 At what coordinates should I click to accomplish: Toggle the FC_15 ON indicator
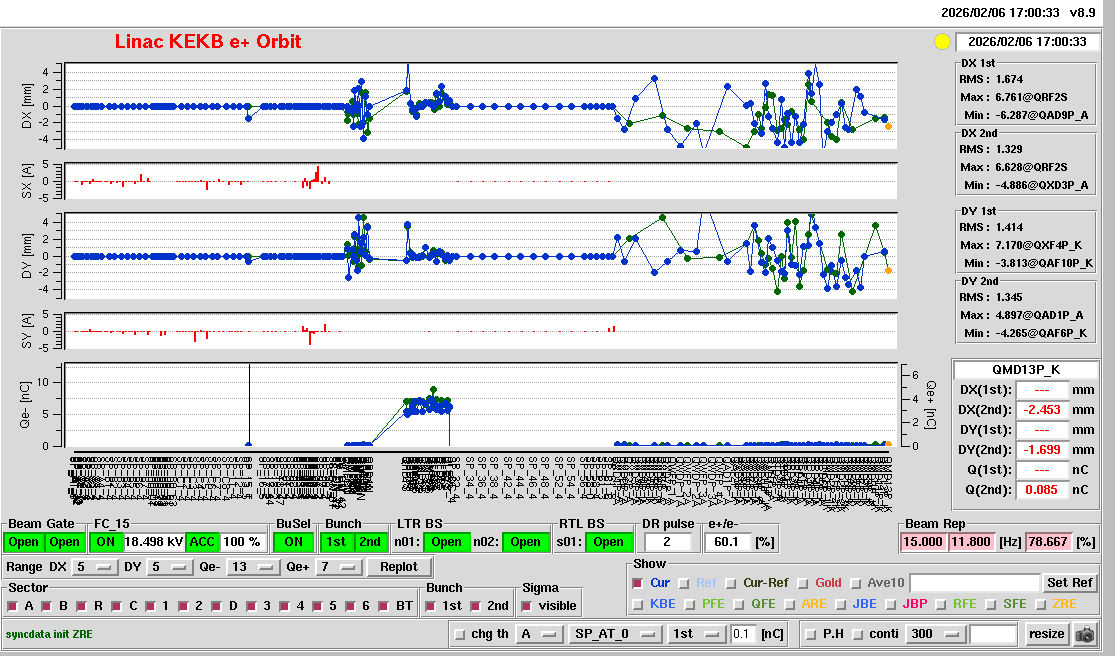point(105,542)
